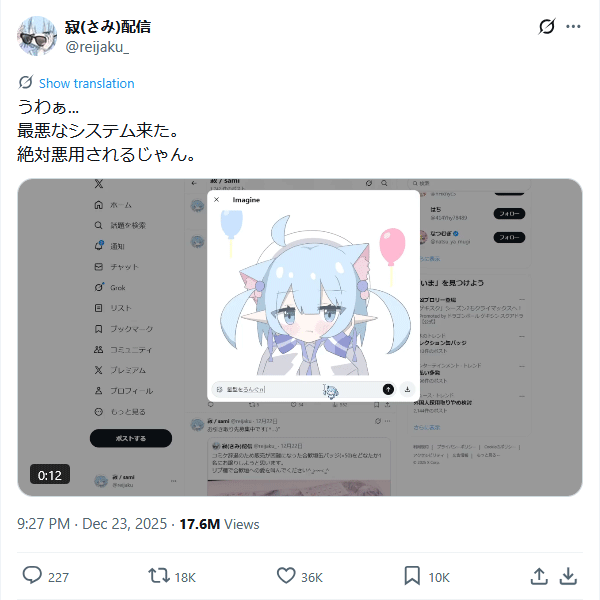Click the 0:12 video duration badge
Viewport: 600px width, 600px height.
pyautogui.click(x=50, y=475)
